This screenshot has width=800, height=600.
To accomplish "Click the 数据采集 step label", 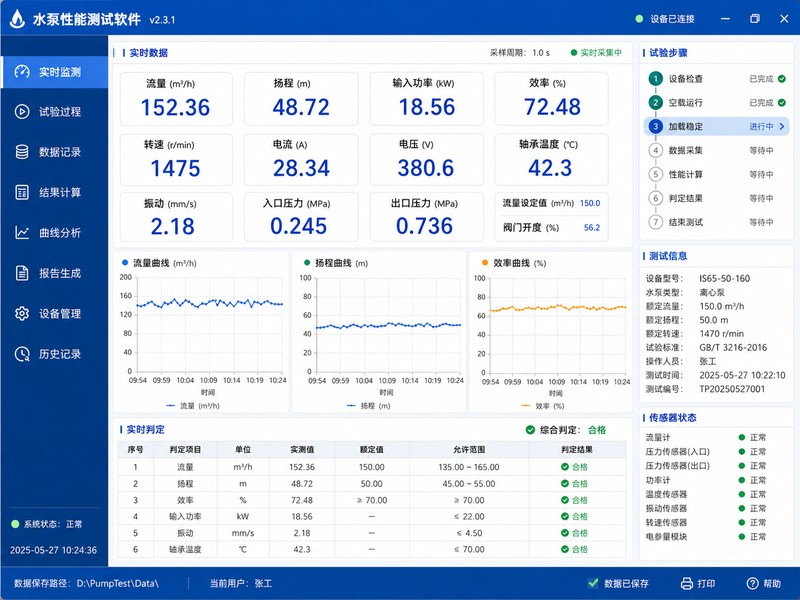I will [x=686, y=150].
